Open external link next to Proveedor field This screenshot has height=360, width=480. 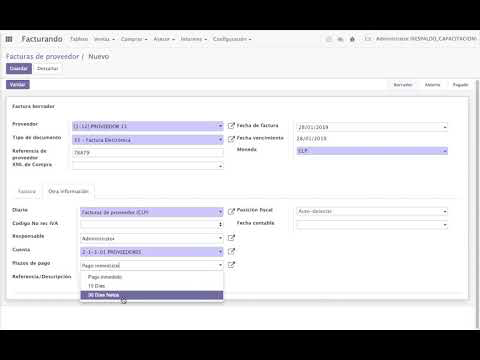tap(231, 126)
